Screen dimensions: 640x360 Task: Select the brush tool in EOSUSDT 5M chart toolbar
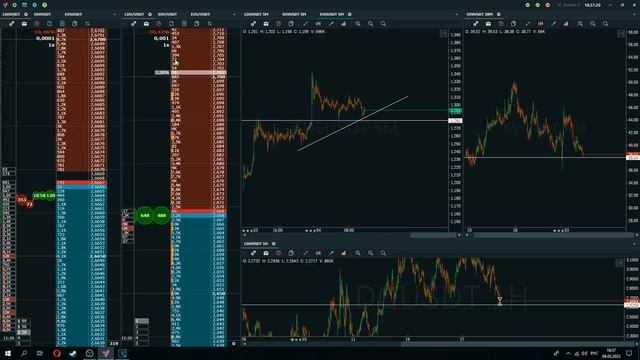[331, 24]
